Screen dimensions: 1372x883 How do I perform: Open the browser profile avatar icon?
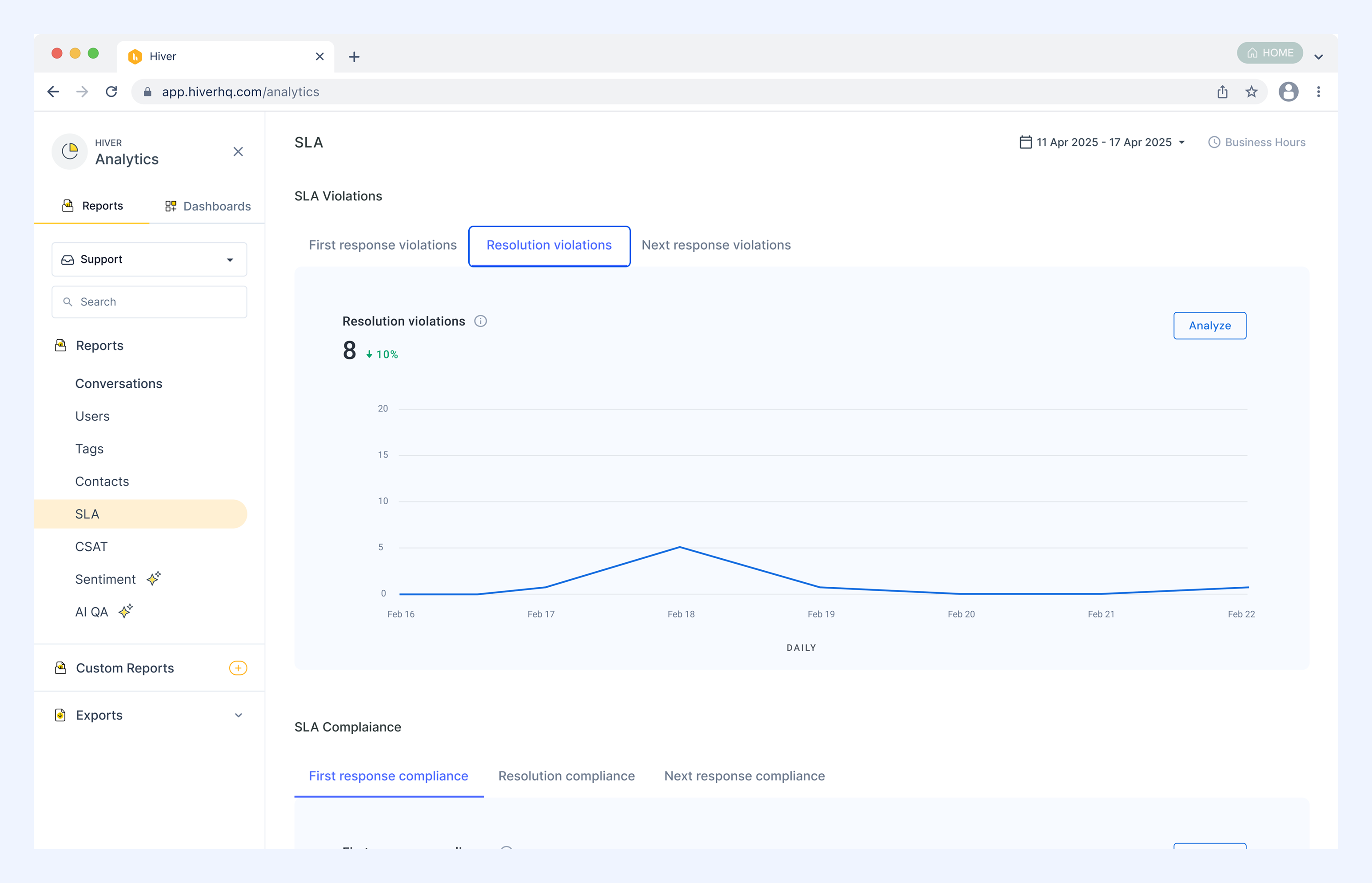click(1288, 92)
